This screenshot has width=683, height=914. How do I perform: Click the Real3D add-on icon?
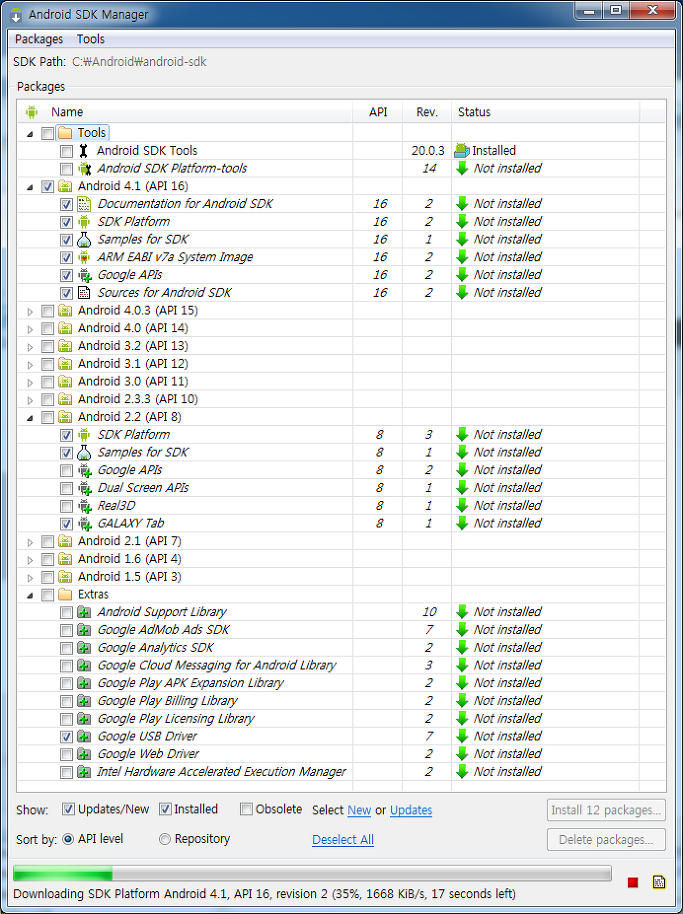(85, 505)
